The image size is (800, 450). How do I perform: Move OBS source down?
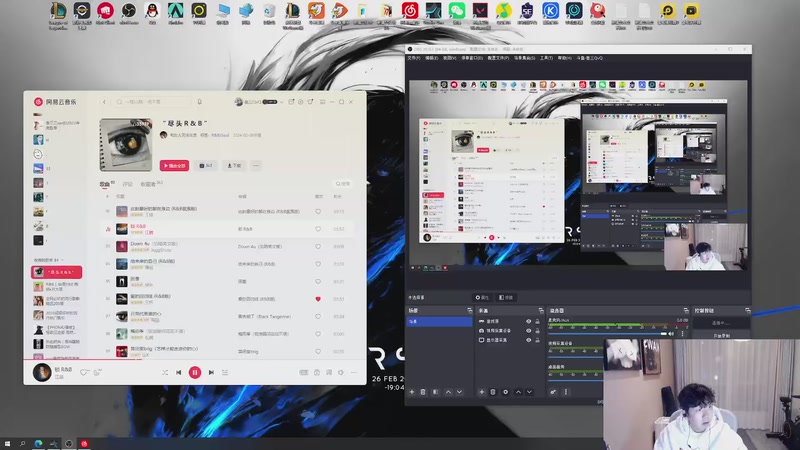pyautogui.click(x=530, y=392)
